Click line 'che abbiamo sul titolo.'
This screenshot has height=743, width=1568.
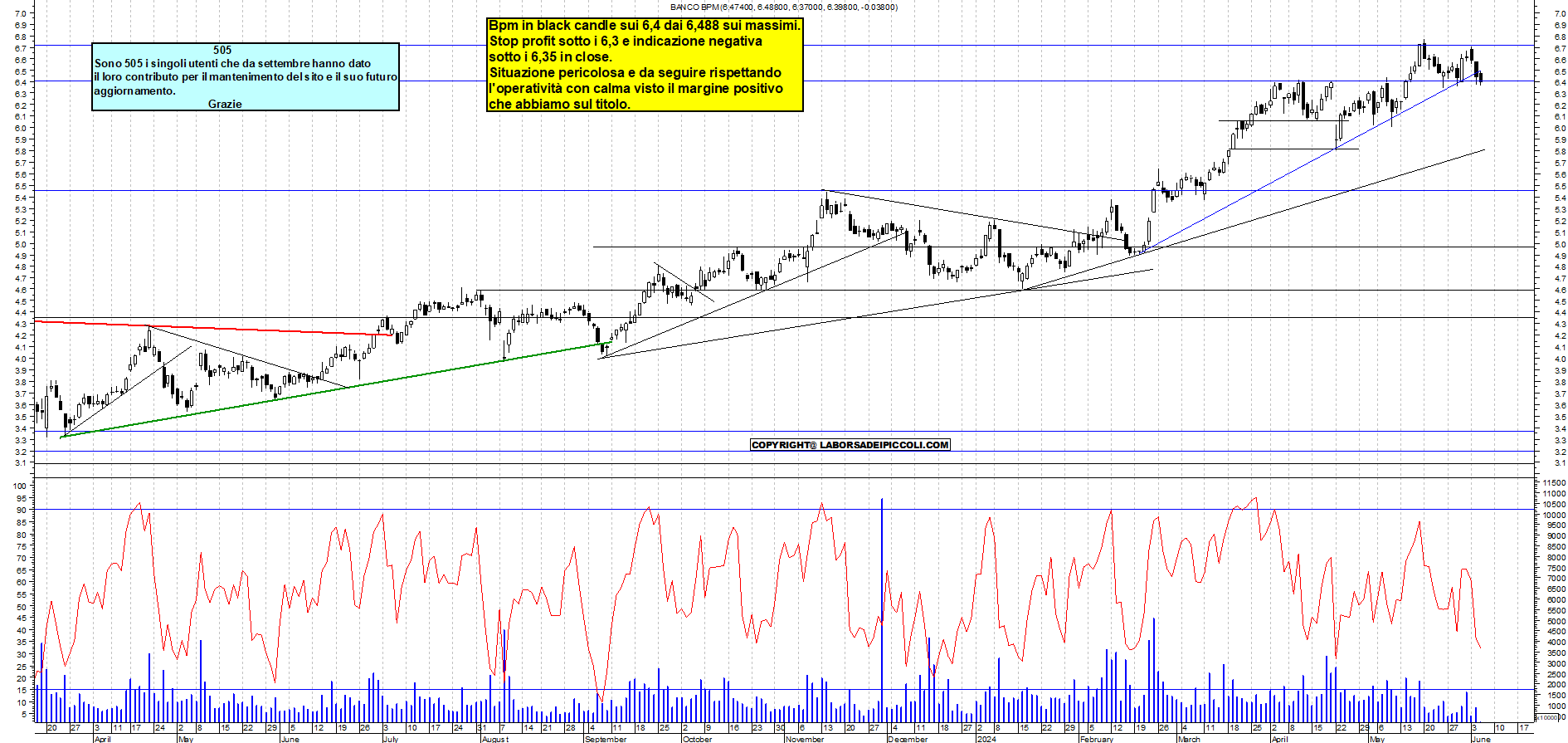559,105
